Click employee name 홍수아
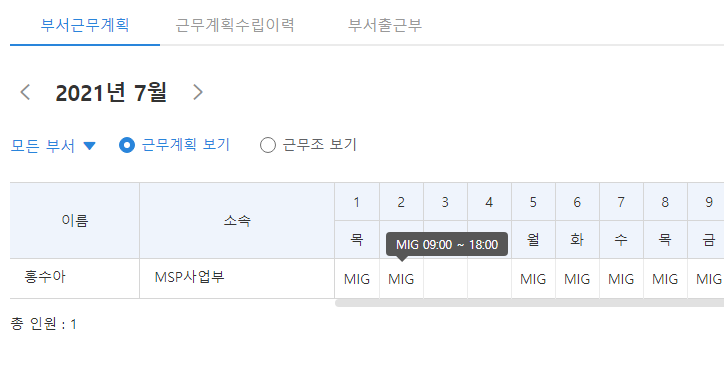 [x=45, y=277]
